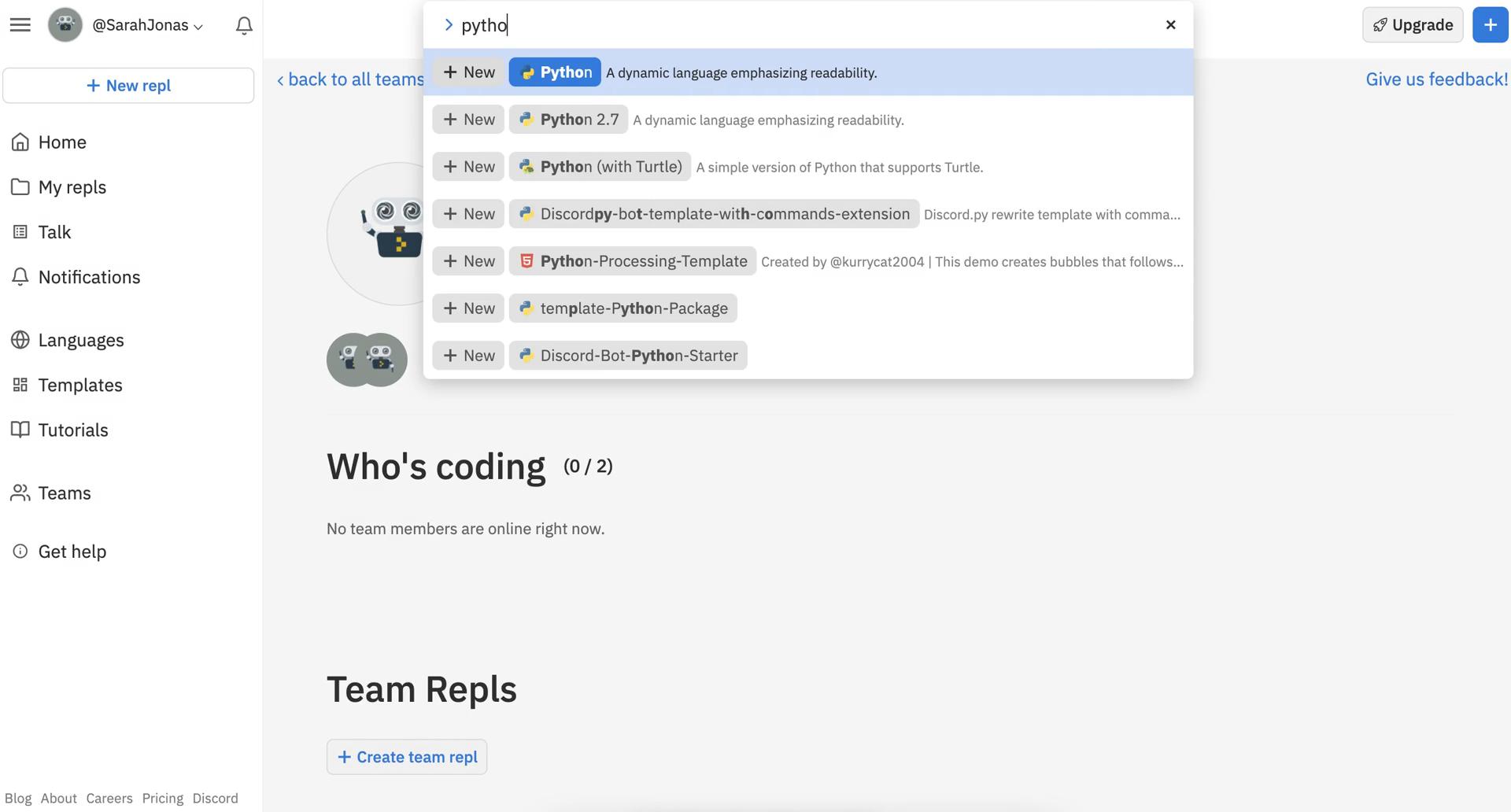This screenshot has height=812, width=1511.
Task: Open the Blog footer link
Action: tap(18, 798)
